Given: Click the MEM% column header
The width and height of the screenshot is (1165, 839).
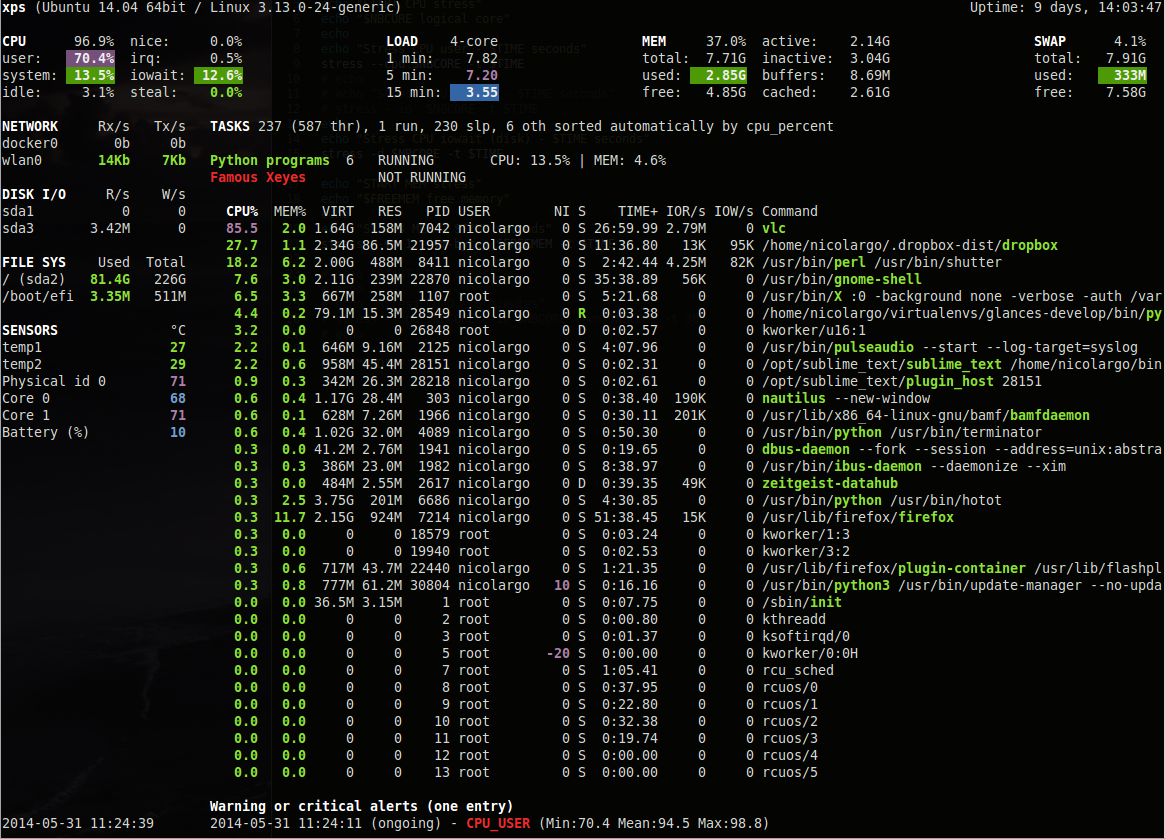Looking at the screenshot, I should click(290, 211).
